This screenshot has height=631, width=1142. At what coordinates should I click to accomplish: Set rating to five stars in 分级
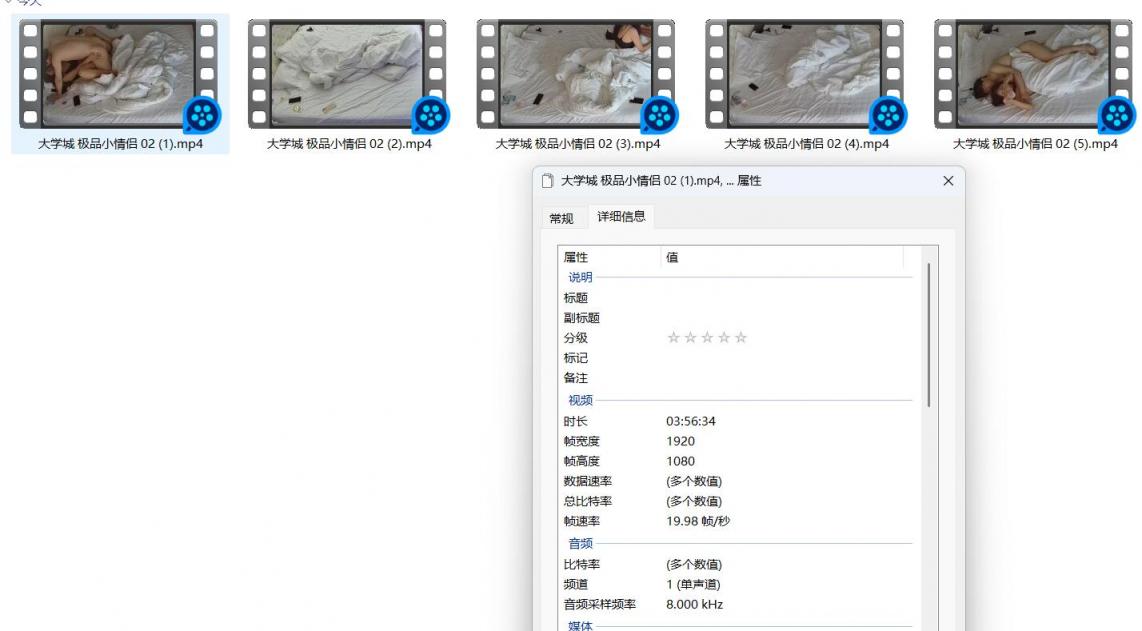point(741,338)
